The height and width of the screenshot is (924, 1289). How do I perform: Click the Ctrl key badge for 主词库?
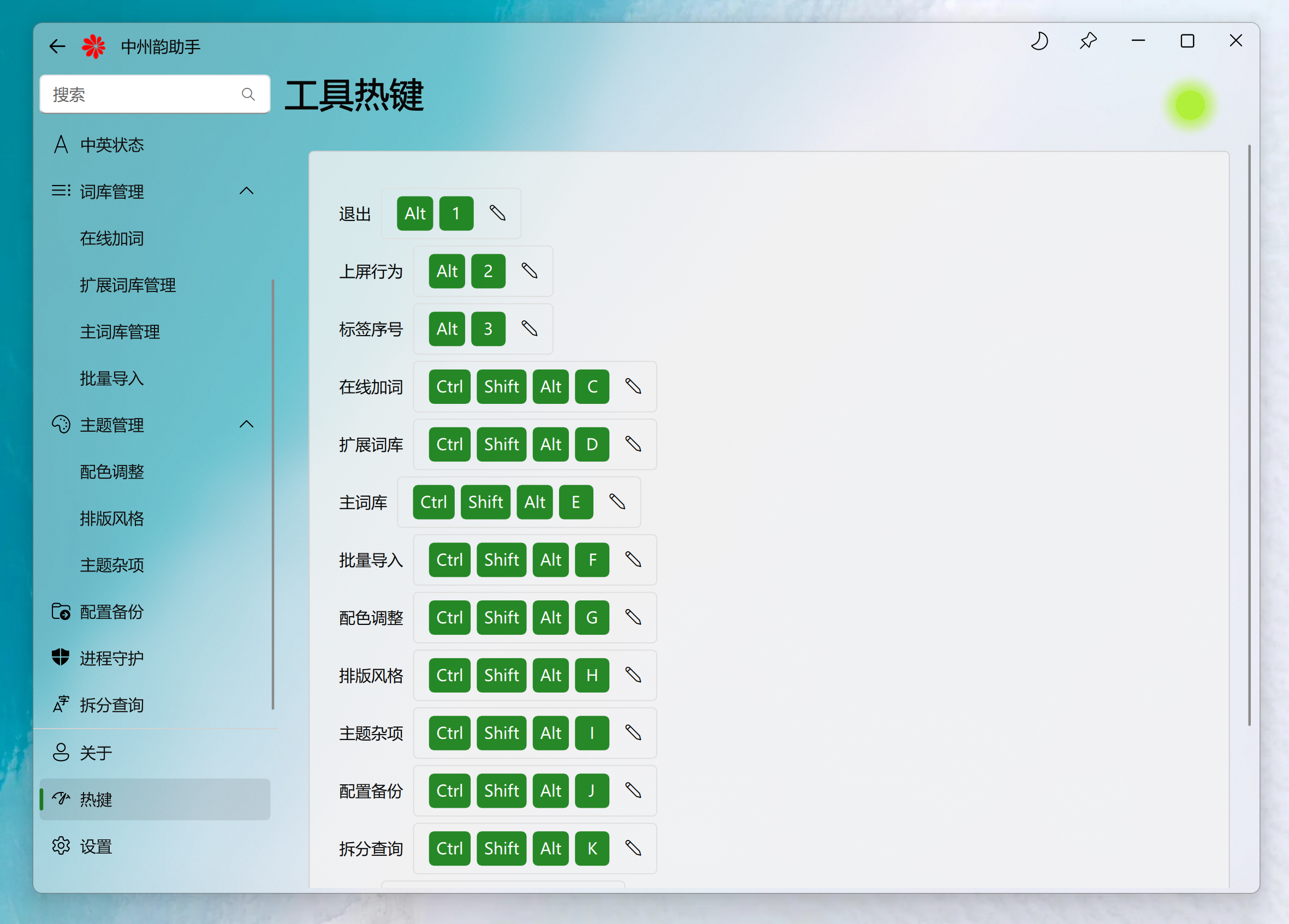[x=433, y=502]
